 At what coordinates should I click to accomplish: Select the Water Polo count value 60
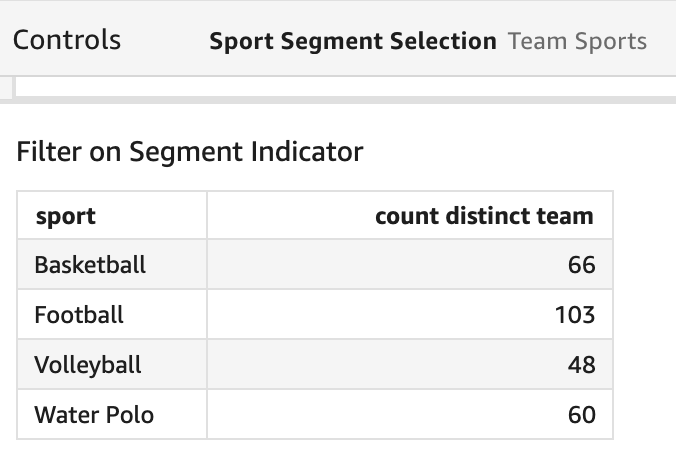click(x=580, y=414)
